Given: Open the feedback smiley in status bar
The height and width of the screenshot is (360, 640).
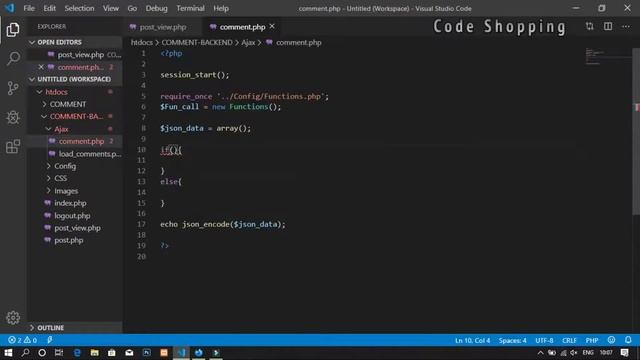Looking at the screenshot, I should coord(611,340).
